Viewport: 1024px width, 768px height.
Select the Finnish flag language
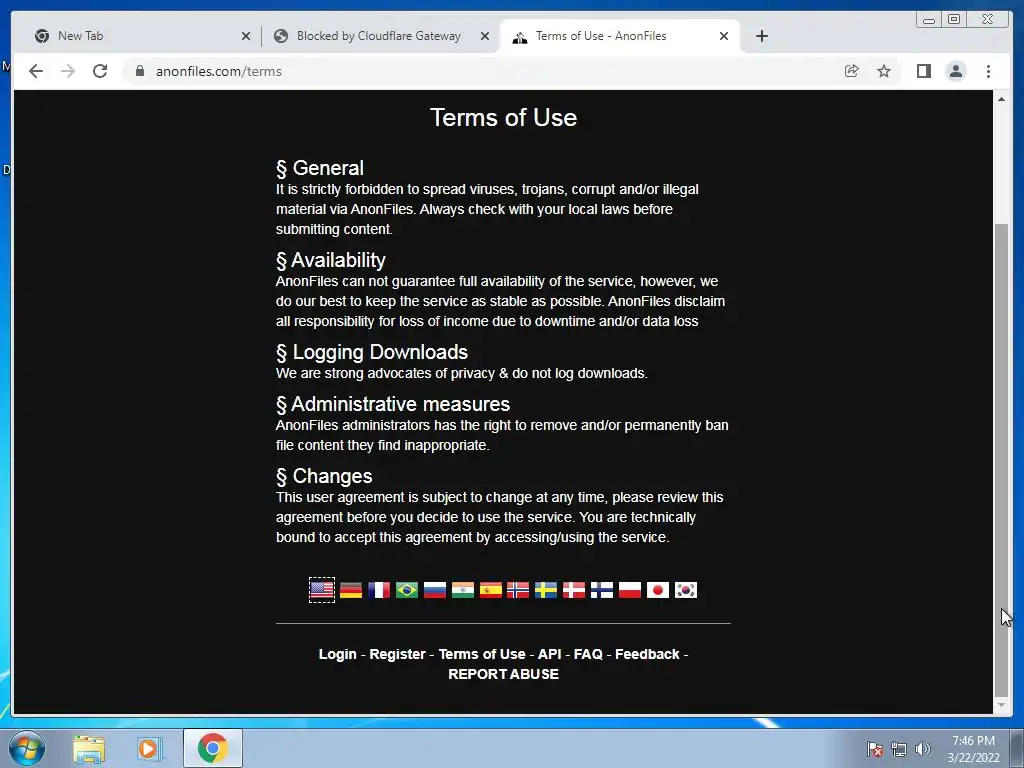click(601, 590)
